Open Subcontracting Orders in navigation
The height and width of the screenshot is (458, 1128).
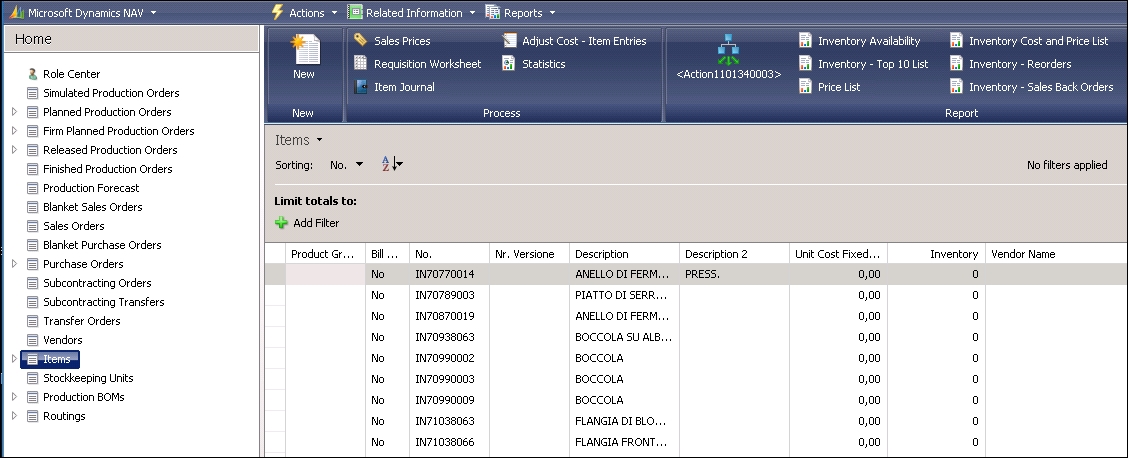coord(97,283)
